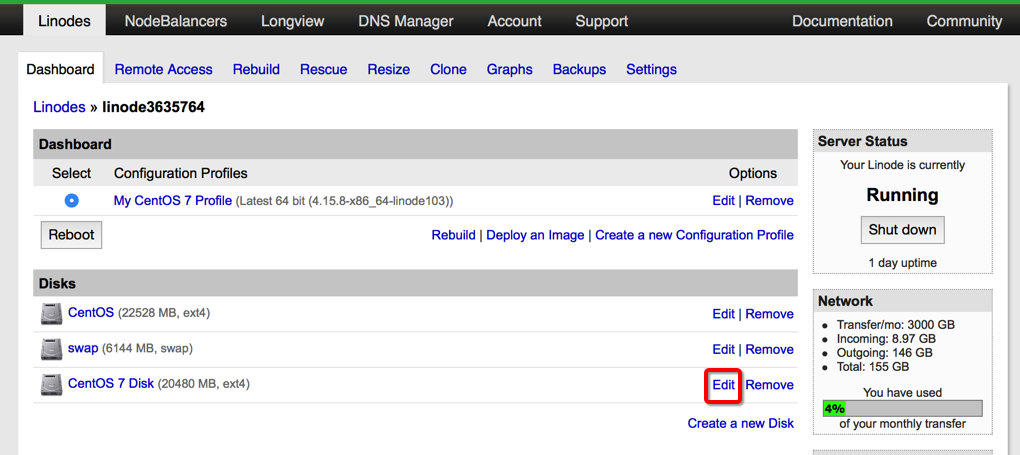
Task: Click the CentOS disk icon
Action: pyautogui.click(x=51, y=314)
